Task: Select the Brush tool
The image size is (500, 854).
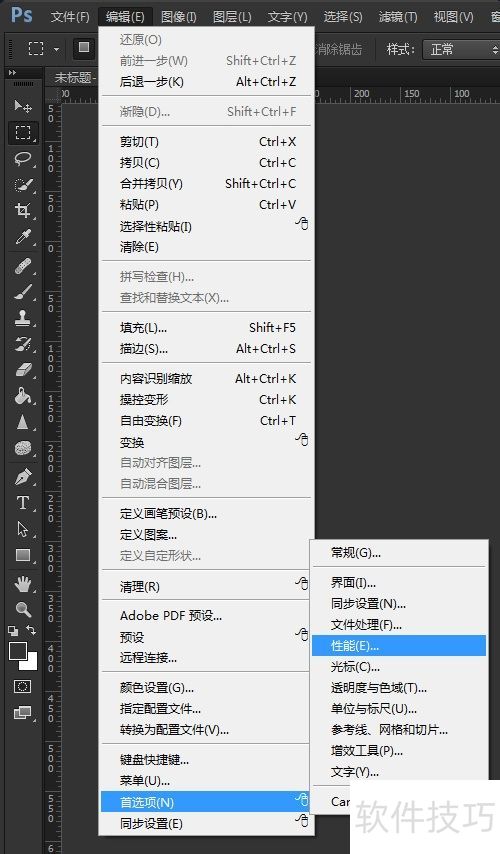Action: click(22, 292)
